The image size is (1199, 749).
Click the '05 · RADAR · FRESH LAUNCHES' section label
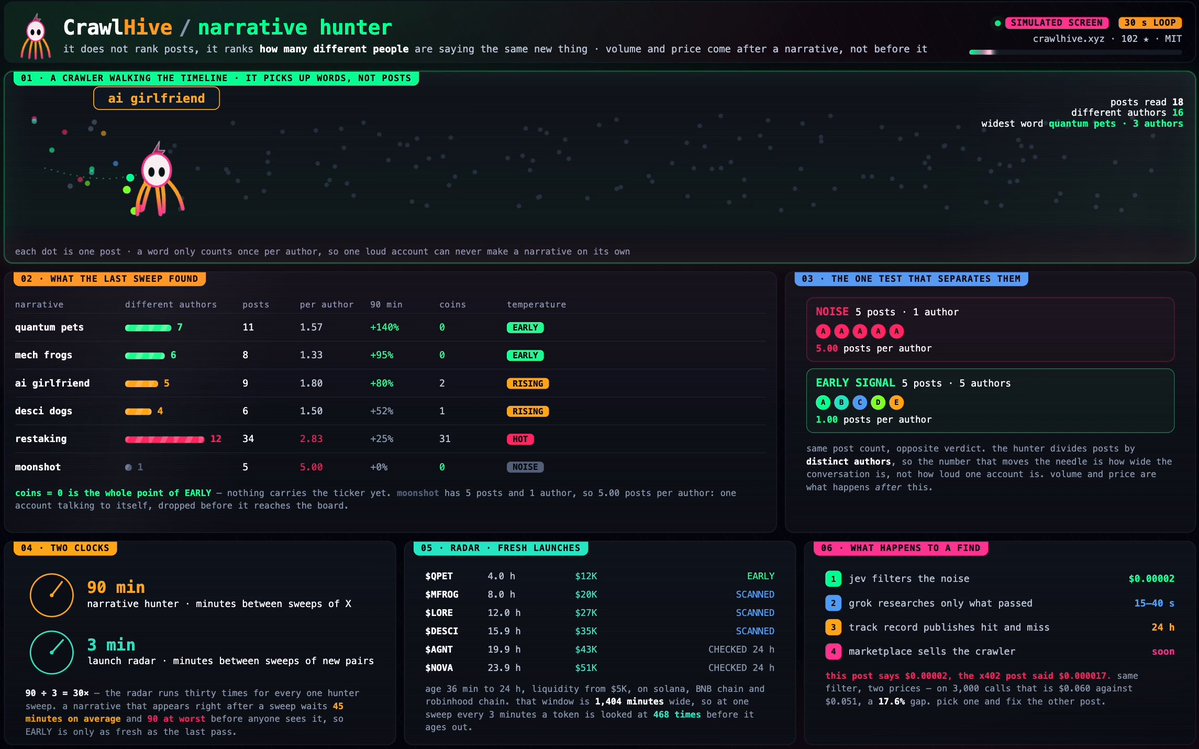pos(500,548)
